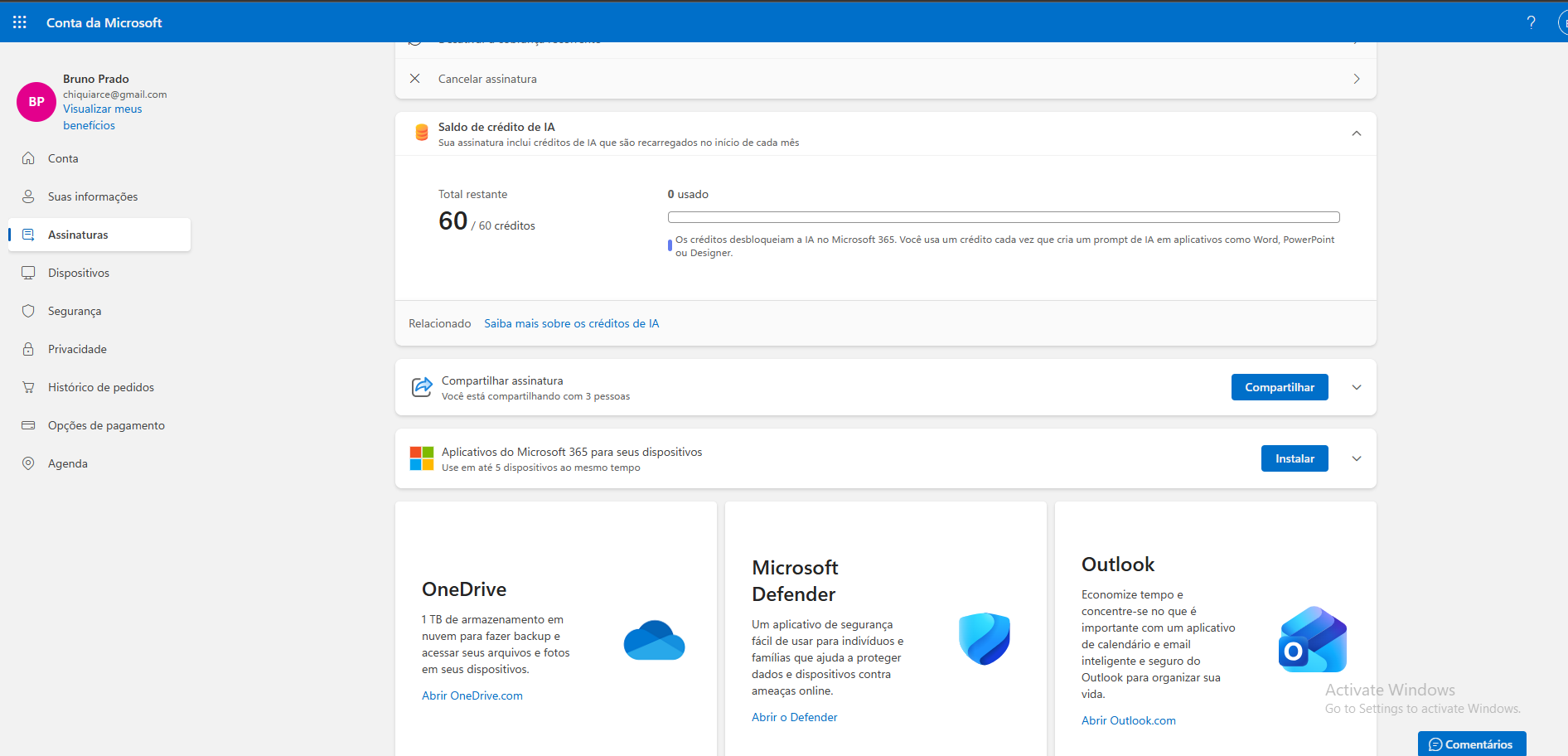This screenshot has height=756, width=1568.
Task: Click the AI credit coins icon
Action: (422, 133)
